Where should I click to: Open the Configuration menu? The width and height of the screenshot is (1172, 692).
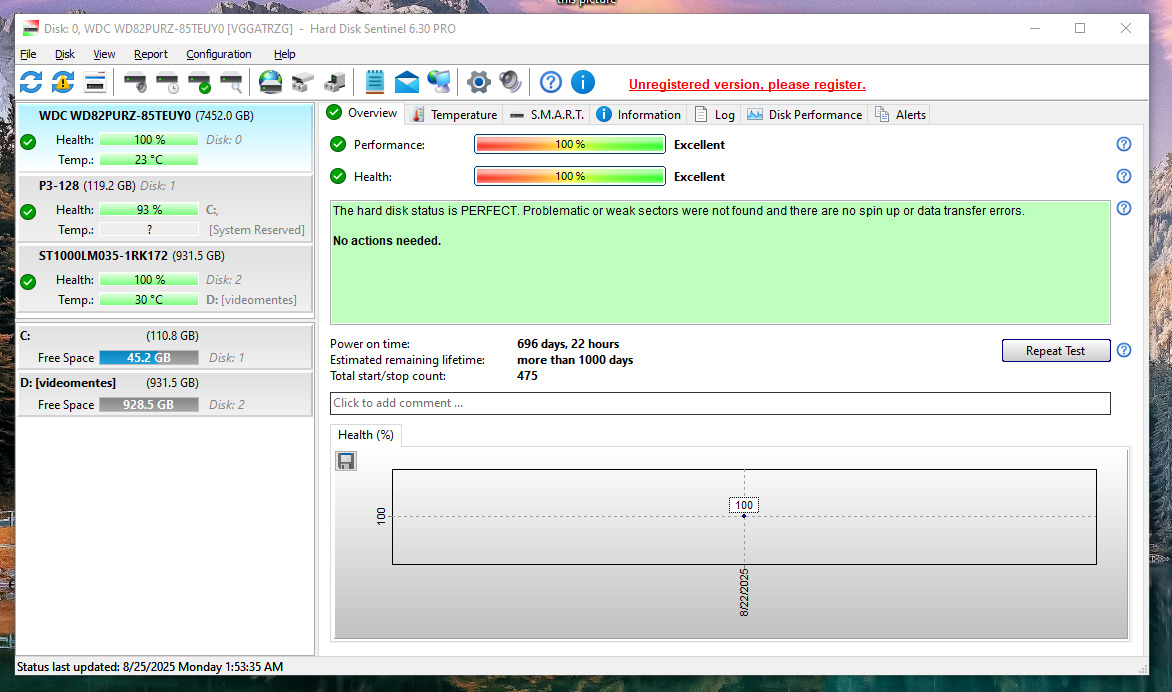tap(218, 54)
